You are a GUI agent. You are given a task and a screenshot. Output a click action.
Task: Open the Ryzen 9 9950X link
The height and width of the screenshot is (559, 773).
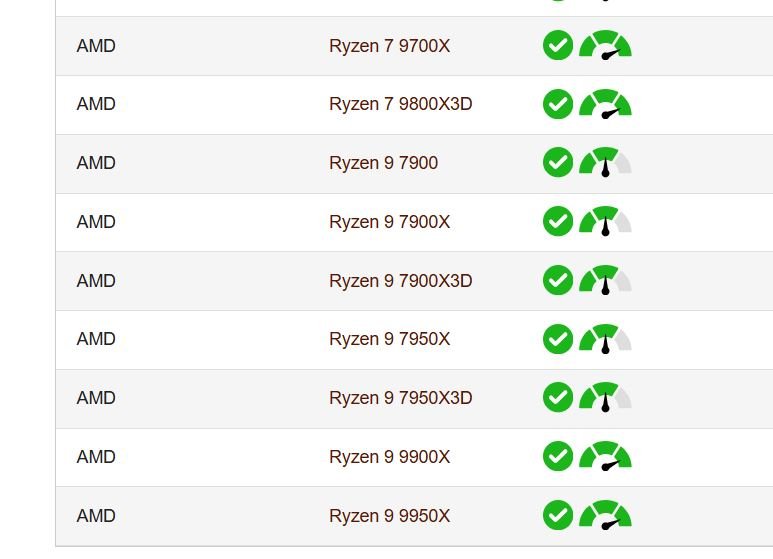tap(389, 516)
